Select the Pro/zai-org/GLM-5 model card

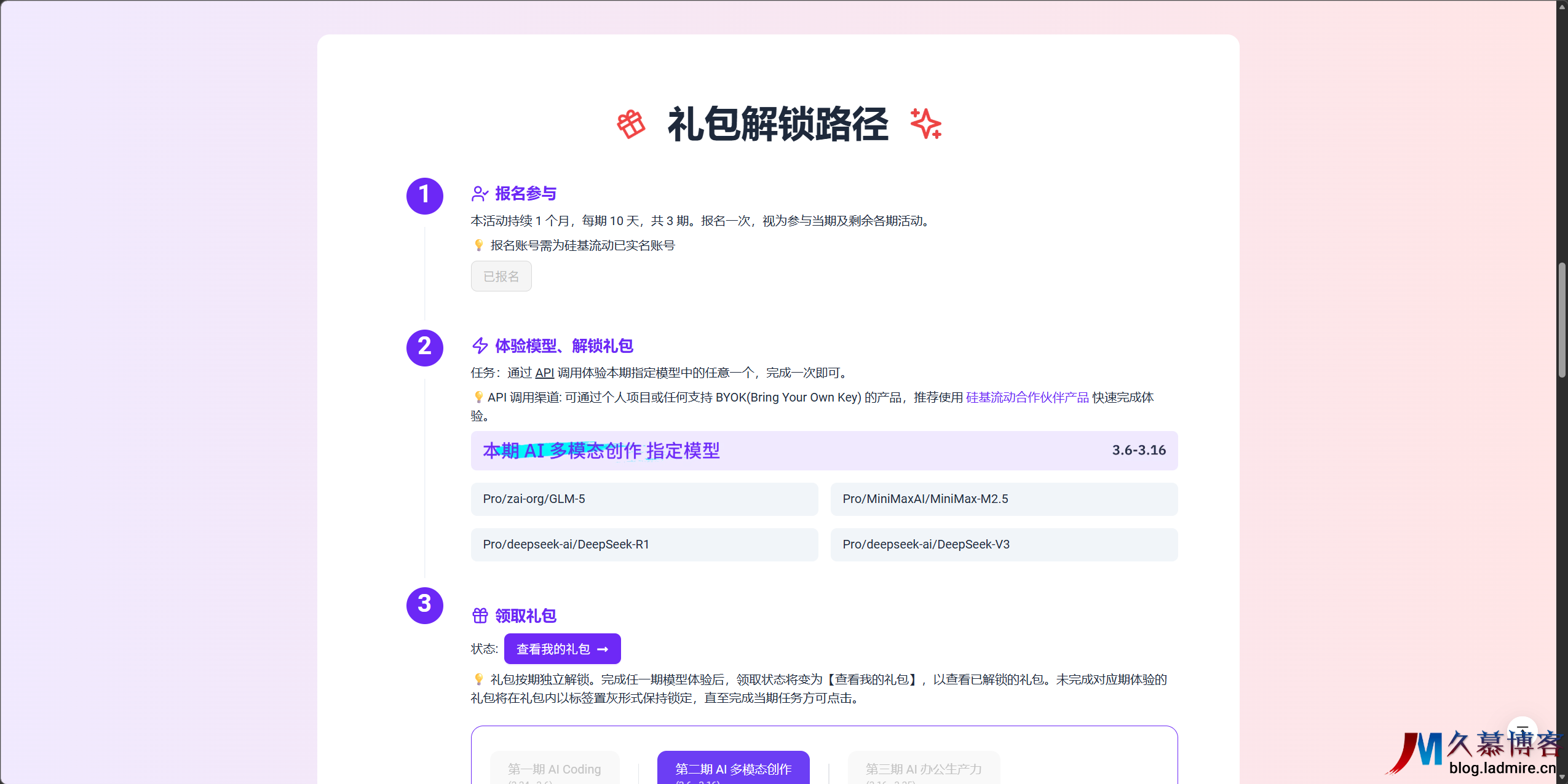pos(644,499)
